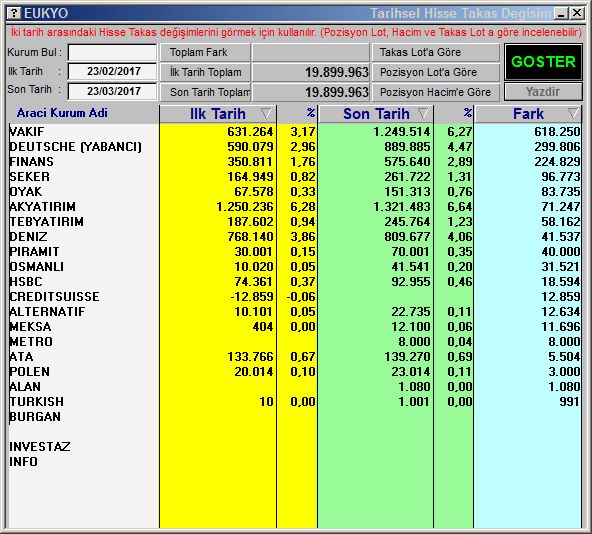
Task: Click the help question mark icon in title bar
Action: click(x=14, y=13)
